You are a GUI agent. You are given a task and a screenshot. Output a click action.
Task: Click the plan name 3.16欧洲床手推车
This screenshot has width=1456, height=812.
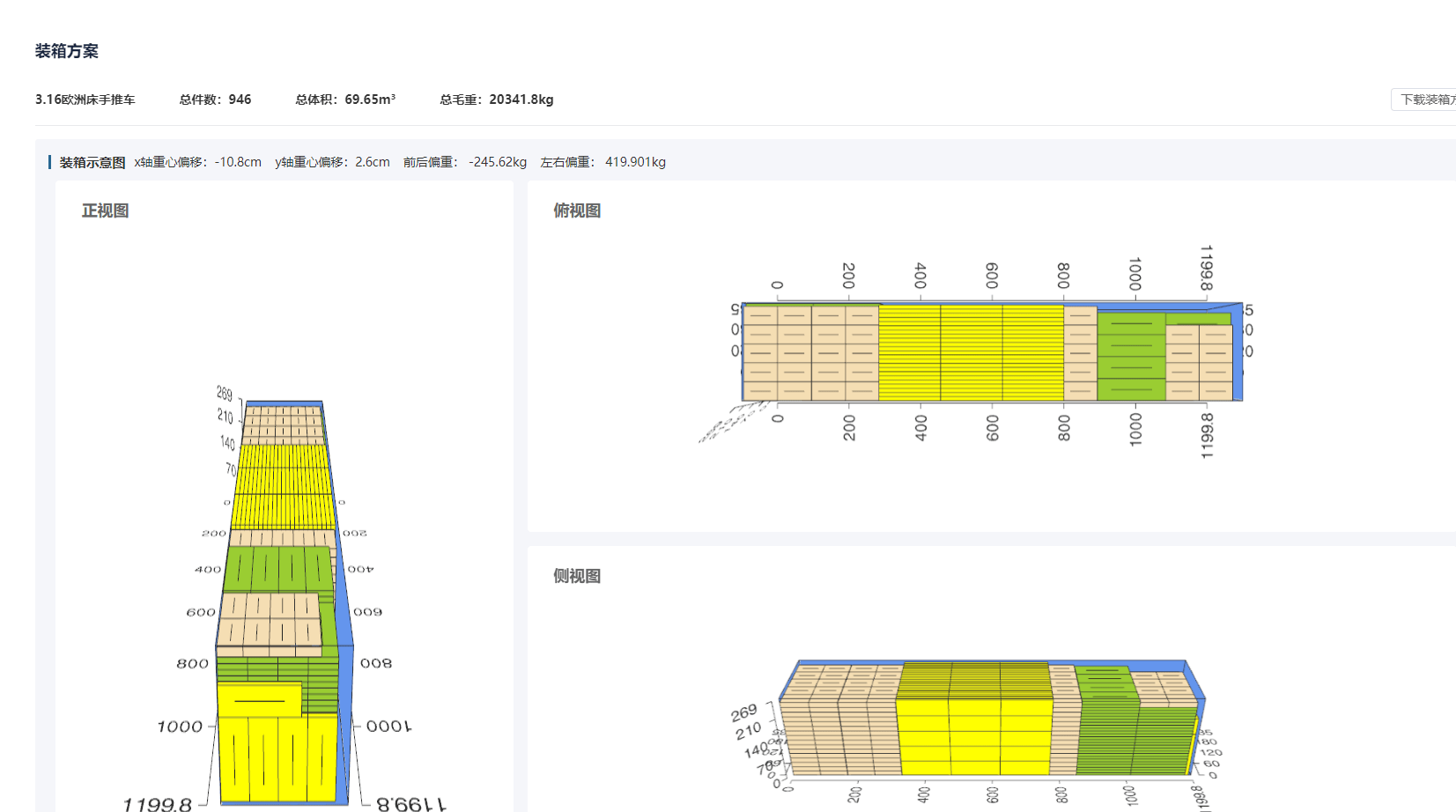tap(85, 100)
